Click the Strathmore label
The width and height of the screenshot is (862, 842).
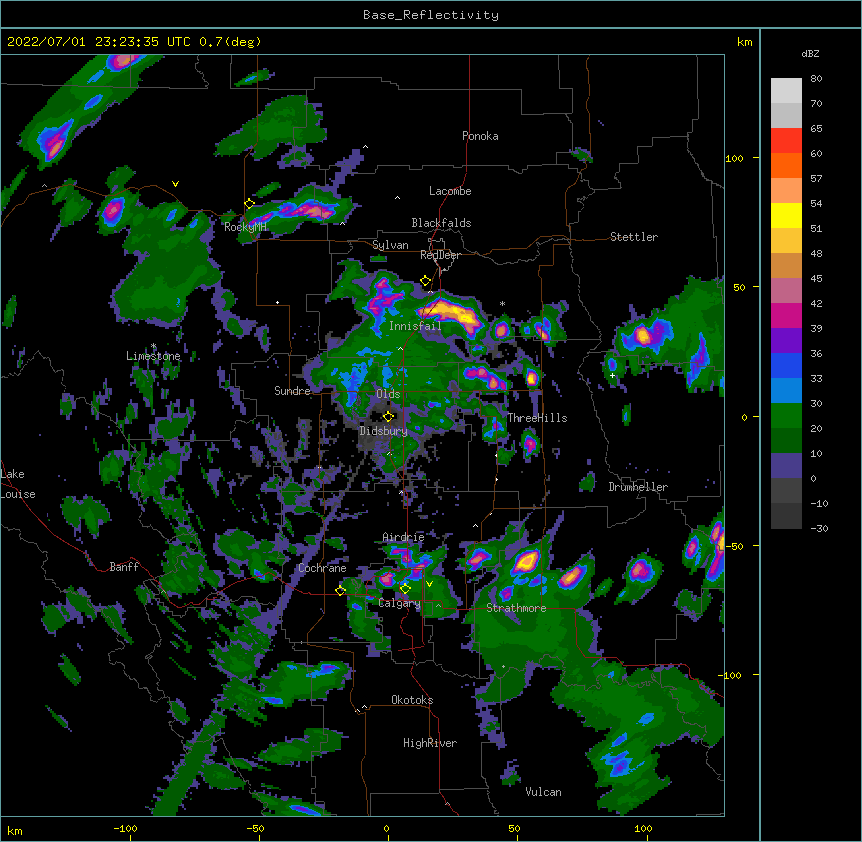coord(516,608)
